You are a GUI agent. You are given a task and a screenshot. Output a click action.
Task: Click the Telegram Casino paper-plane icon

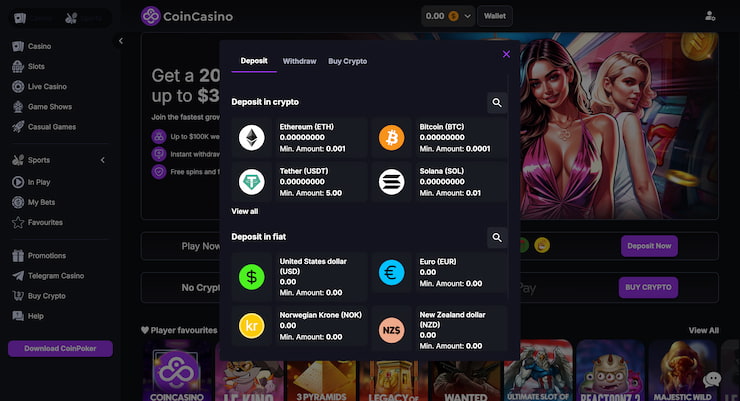(x=18, y=276)
